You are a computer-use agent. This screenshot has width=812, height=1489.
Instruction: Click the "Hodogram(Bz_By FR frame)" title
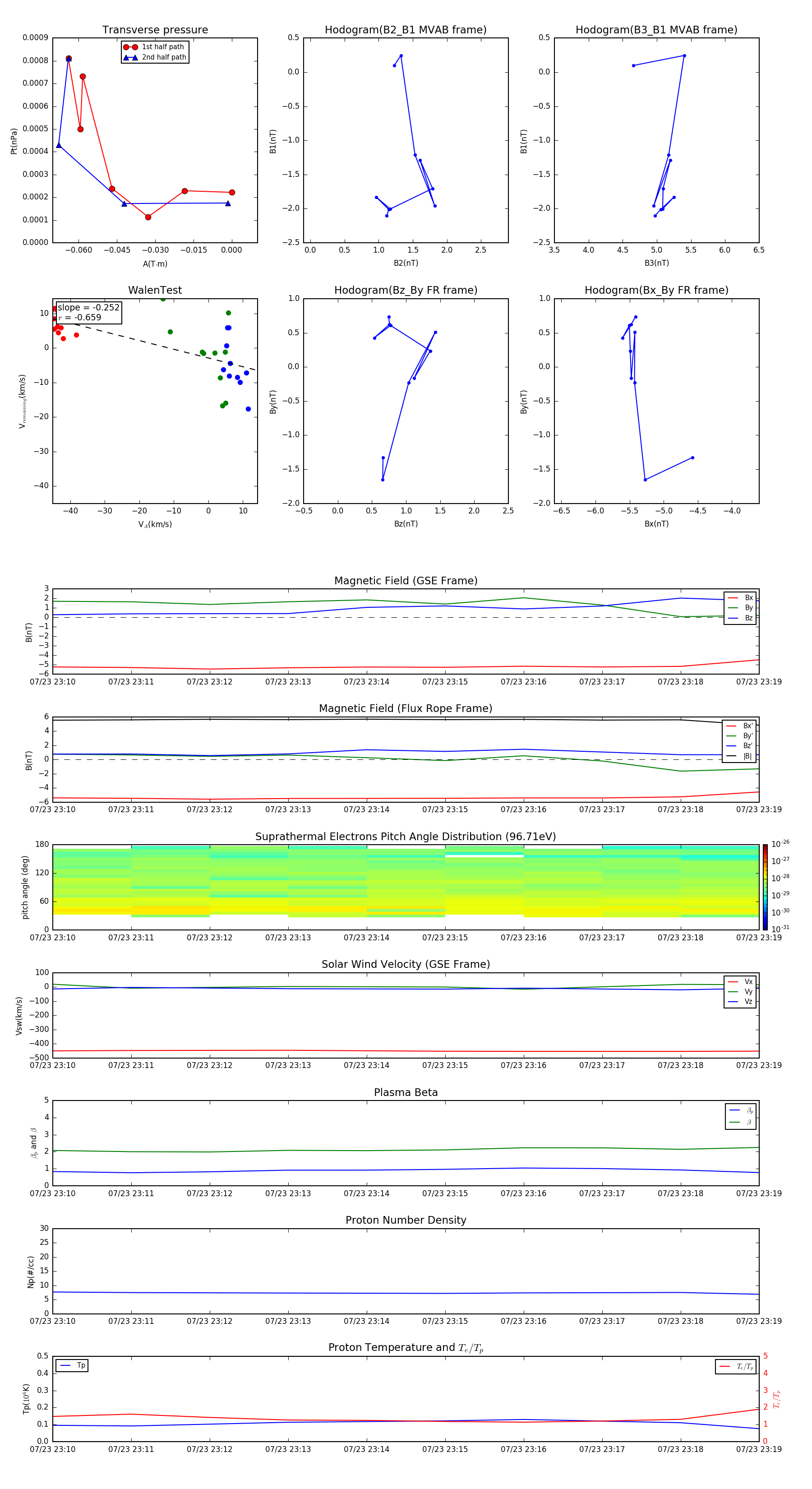coord(406,290)
